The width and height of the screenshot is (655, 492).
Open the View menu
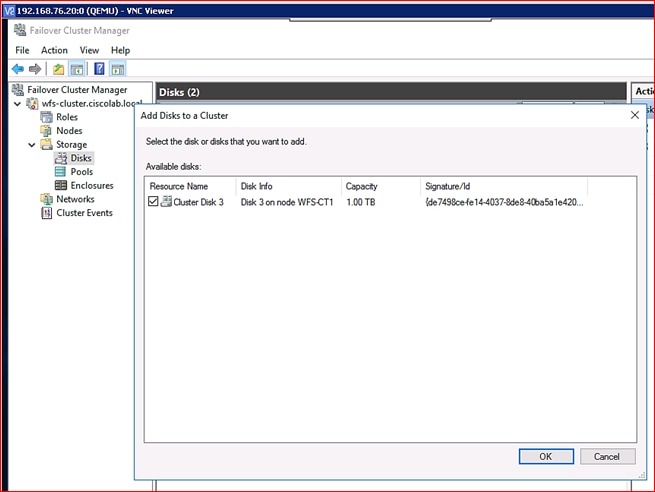pos(89,50)
